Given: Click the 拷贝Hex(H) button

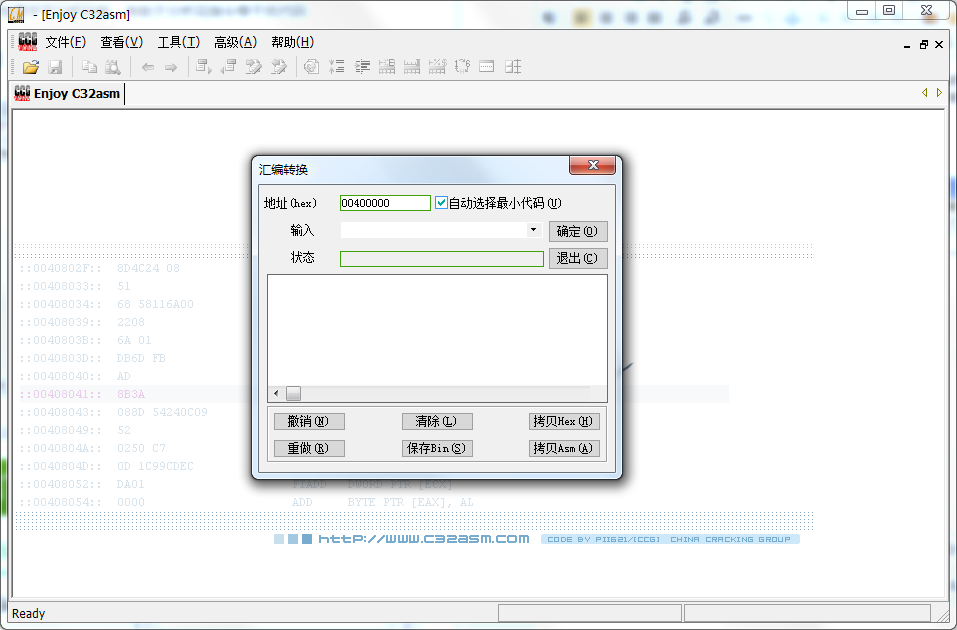Looking at the screenshot, I should click(x=562, y=422).
